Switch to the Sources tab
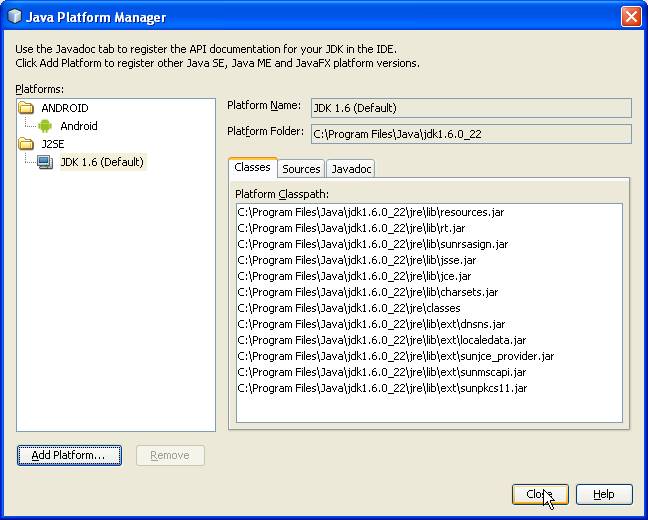This screenshot has height=520, width=648. [x=301, y=169]
